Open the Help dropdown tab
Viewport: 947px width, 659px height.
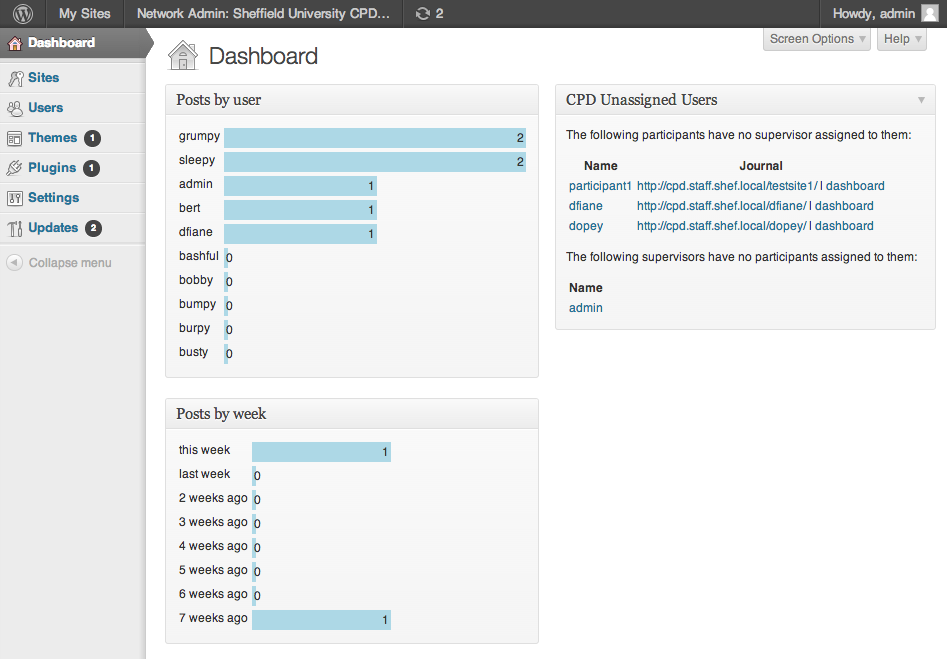click(x=902, y=39)
